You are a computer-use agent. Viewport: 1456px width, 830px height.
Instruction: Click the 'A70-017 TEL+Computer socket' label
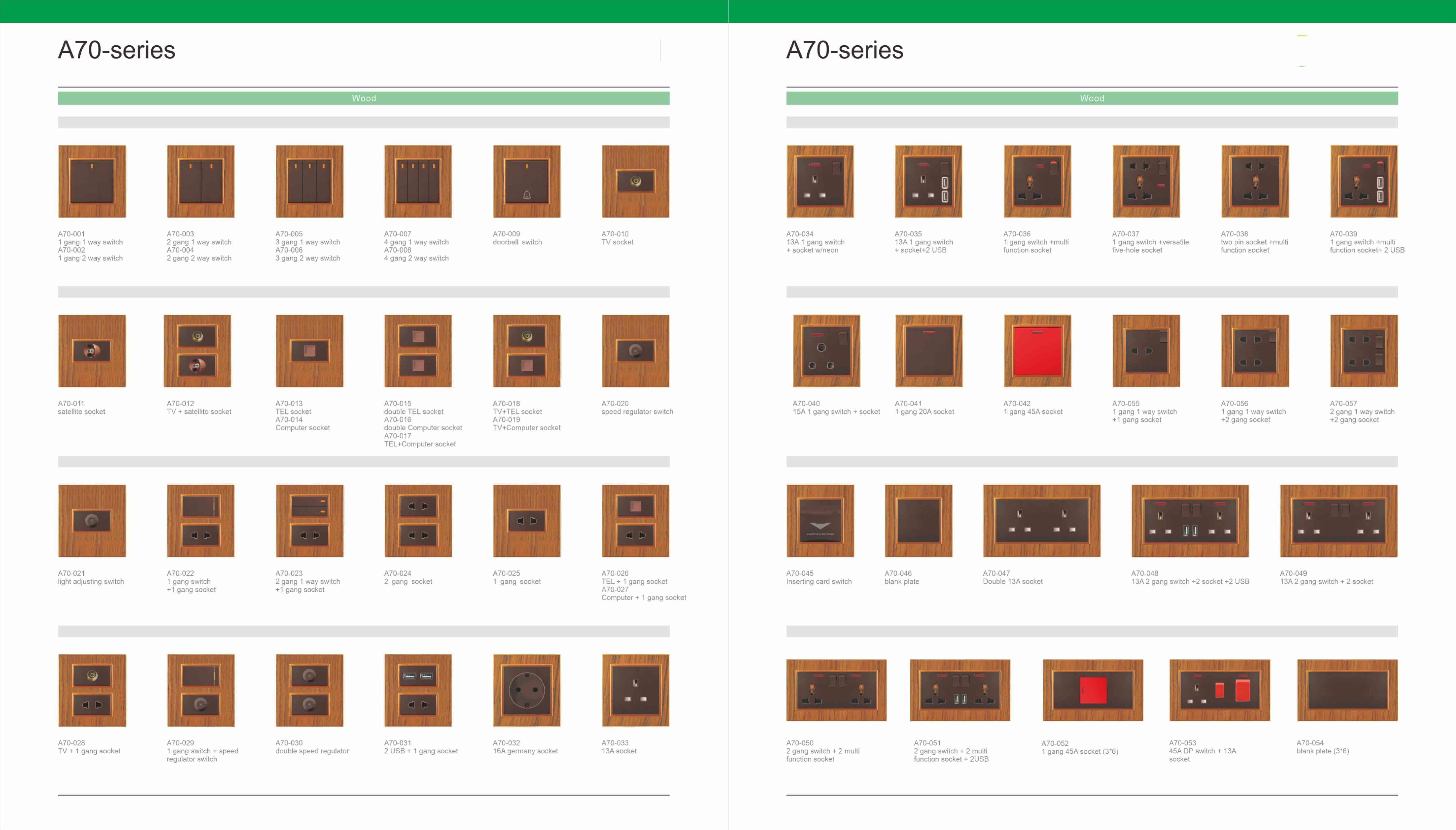coord(420,440)
